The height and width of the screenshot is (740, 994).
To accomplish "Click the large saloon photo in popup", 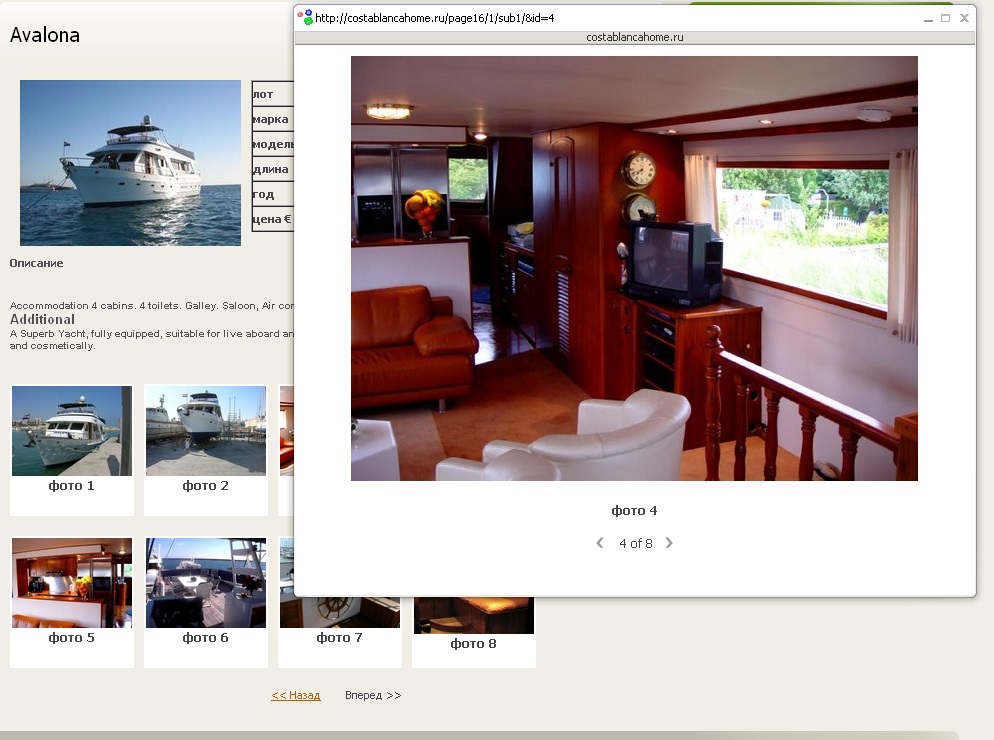I will coord(634,268).
